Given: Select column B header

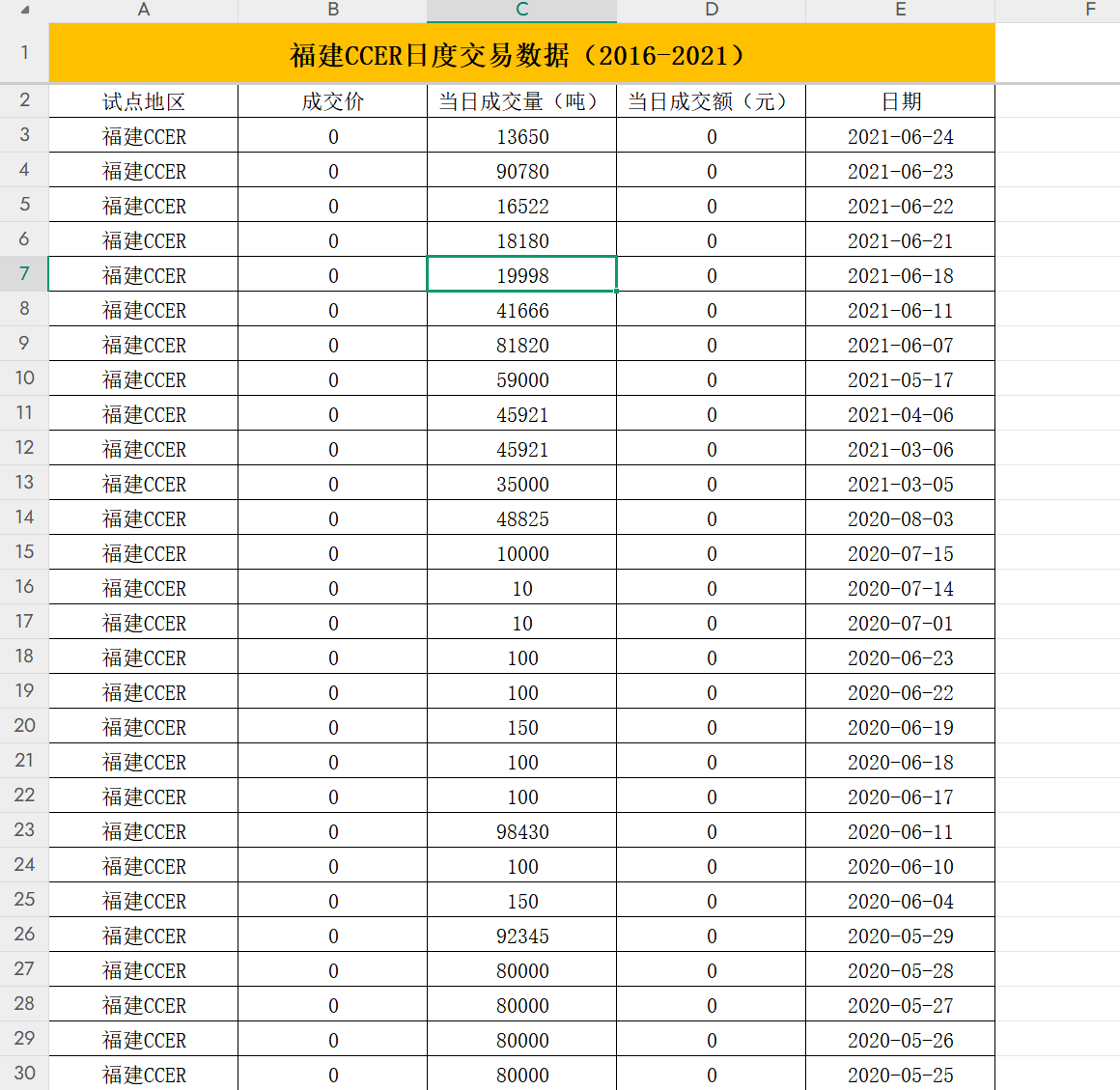Looking at the screenshot, I should tap(332, 10).
